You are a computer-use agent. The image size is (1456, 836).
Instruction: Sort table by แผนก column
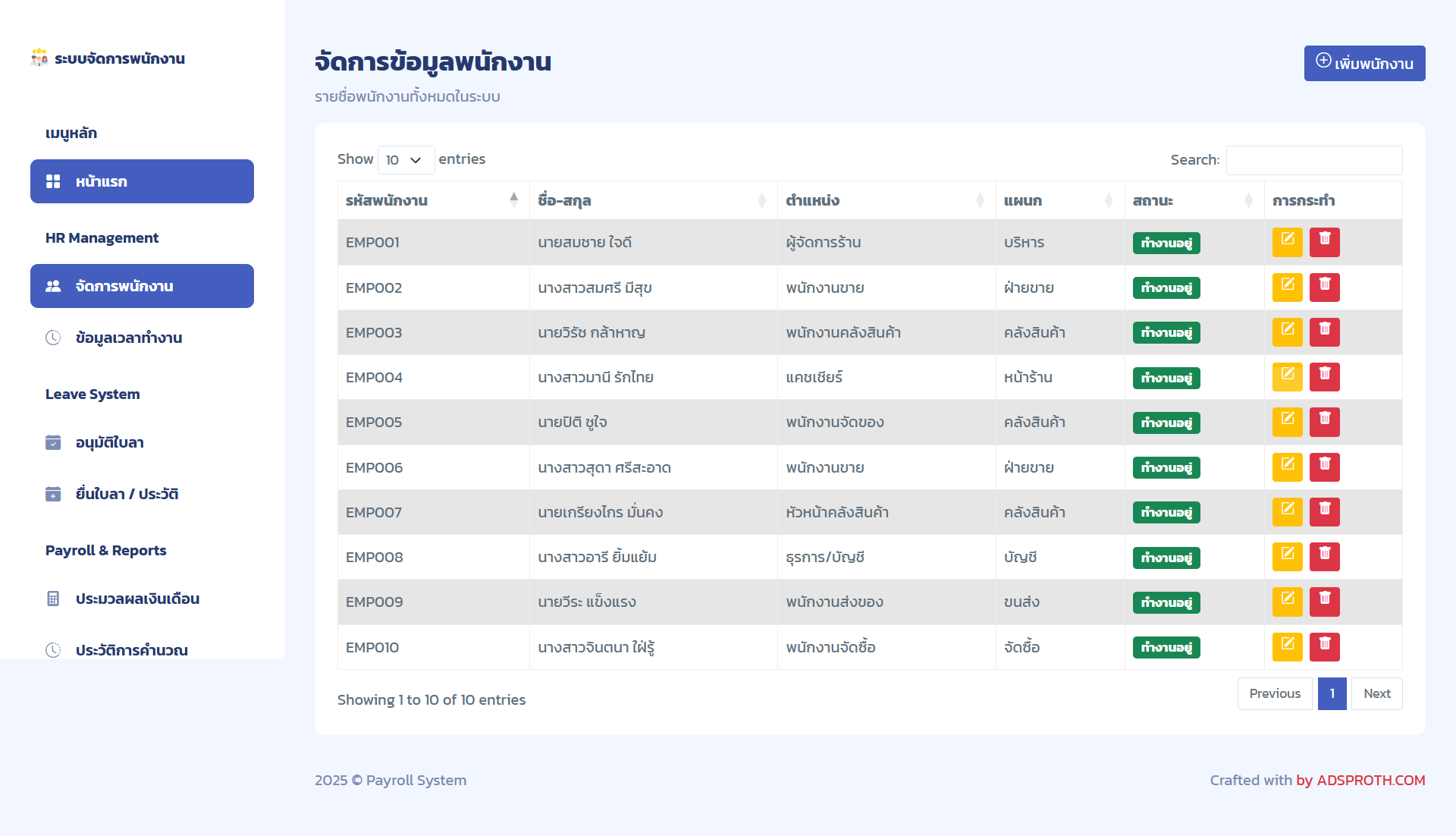[1059, 200]
